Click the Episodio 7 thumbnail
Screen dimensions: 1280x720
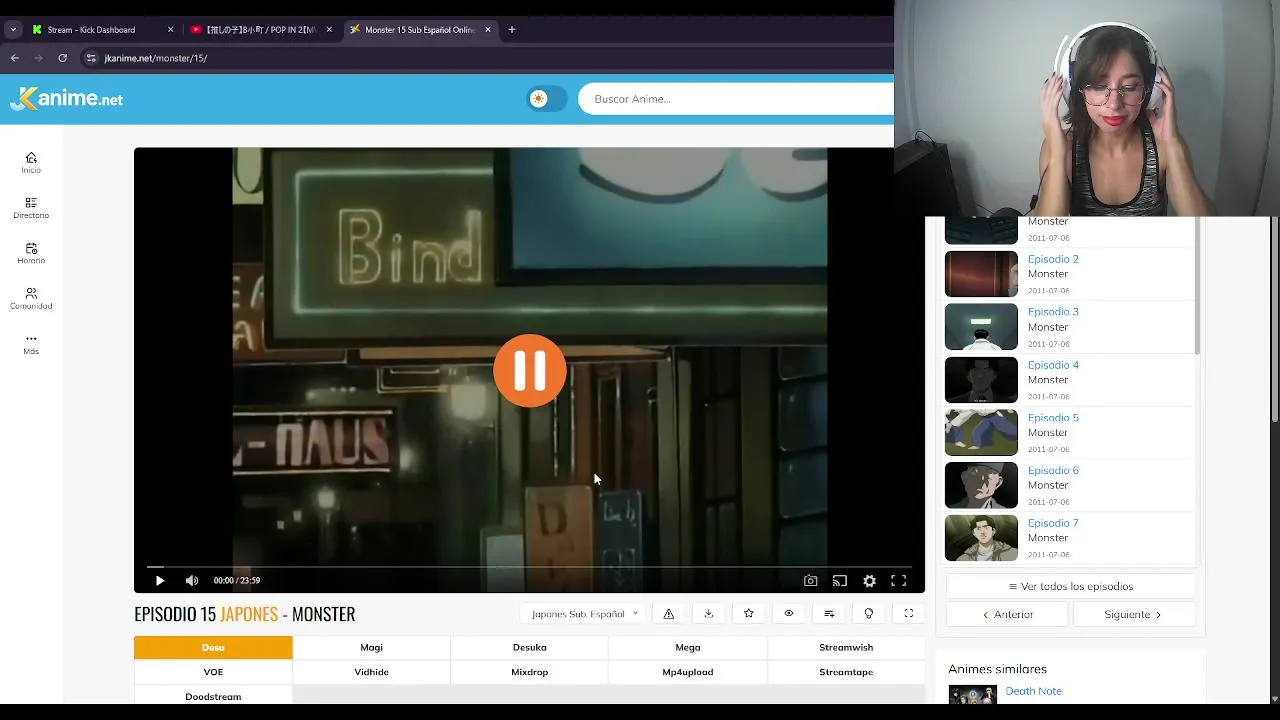click(x=981, y=538)
